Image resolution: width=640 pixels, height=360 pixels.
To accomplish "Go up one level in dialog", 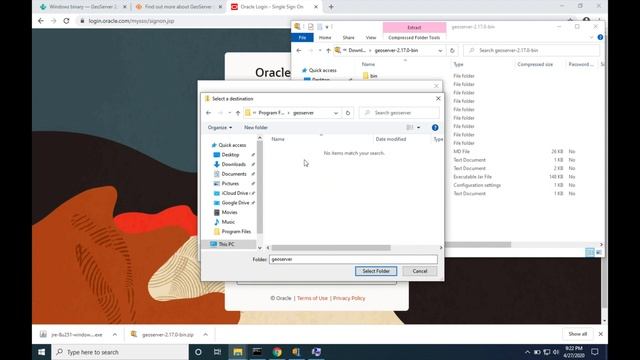I will tap(238, 113).
